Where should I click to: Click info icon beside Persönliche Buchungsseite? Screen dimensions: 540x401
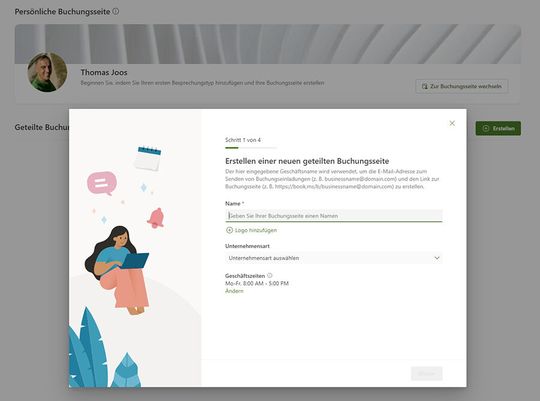(x=116, y=11)
